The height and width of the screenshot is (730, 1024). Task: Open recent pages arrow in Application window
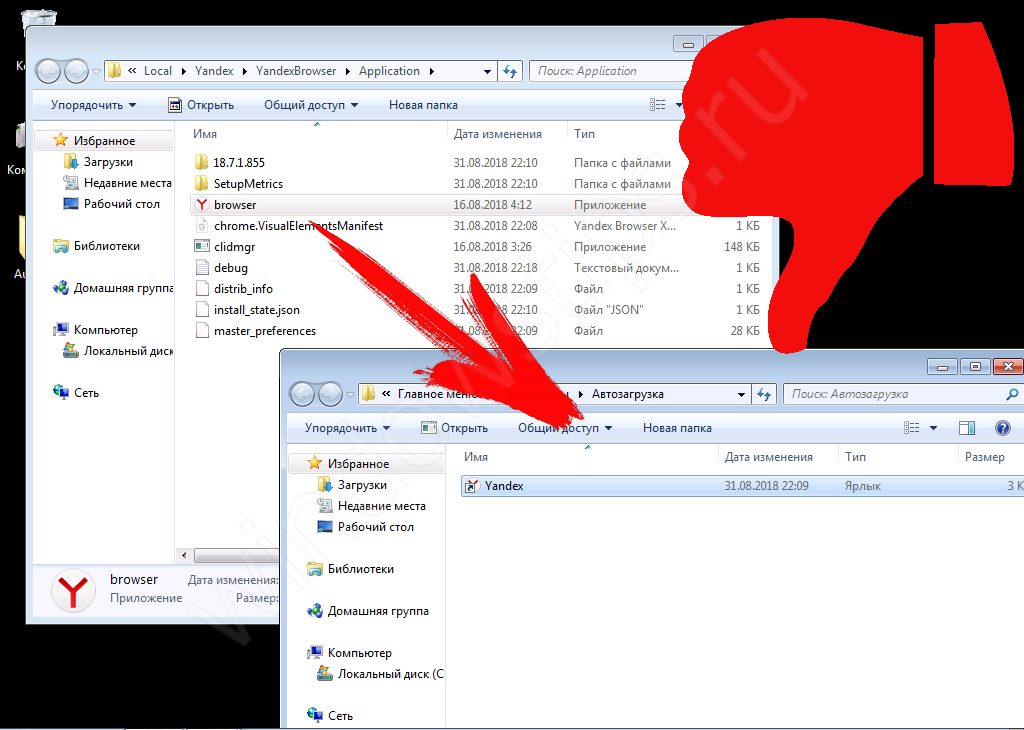[x=97, y=72]
